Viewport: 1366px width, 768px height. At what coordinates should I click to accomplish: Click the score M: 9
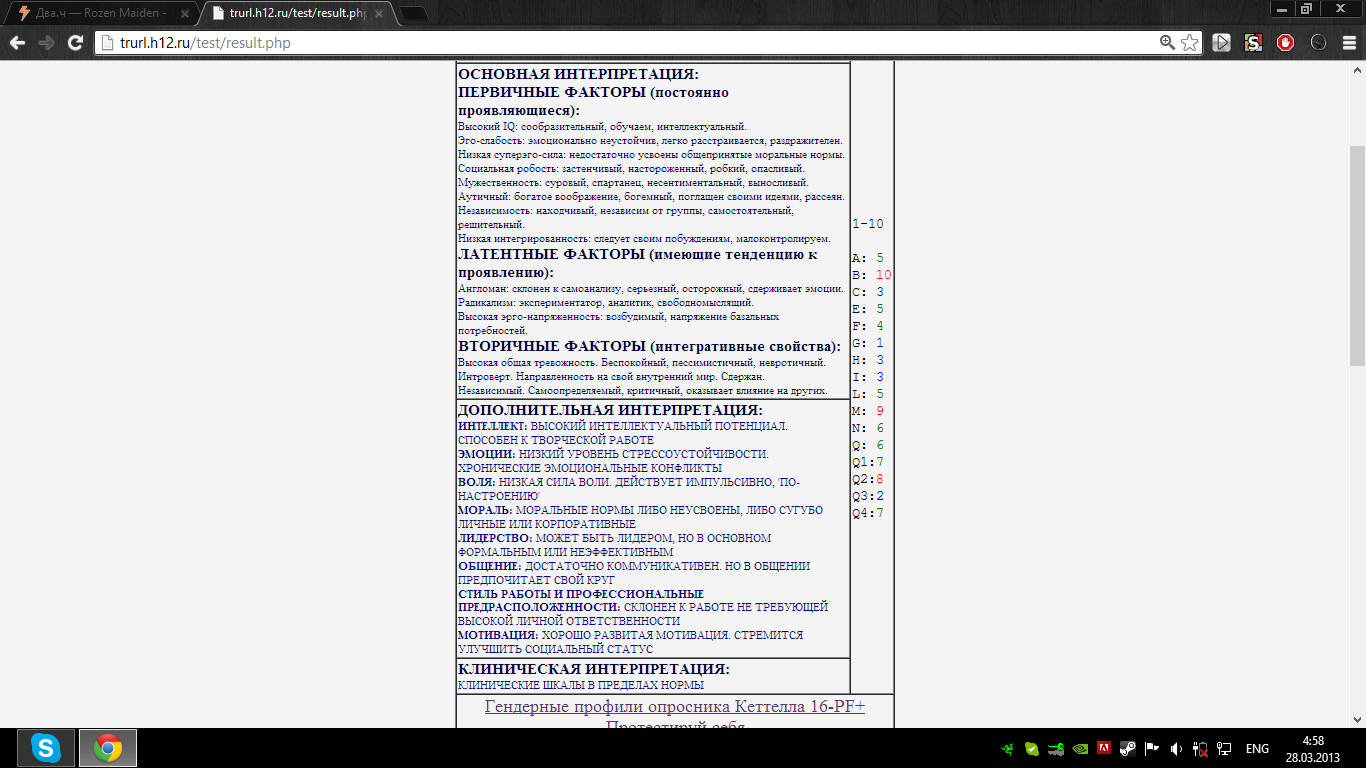click(x=868, y=411)
